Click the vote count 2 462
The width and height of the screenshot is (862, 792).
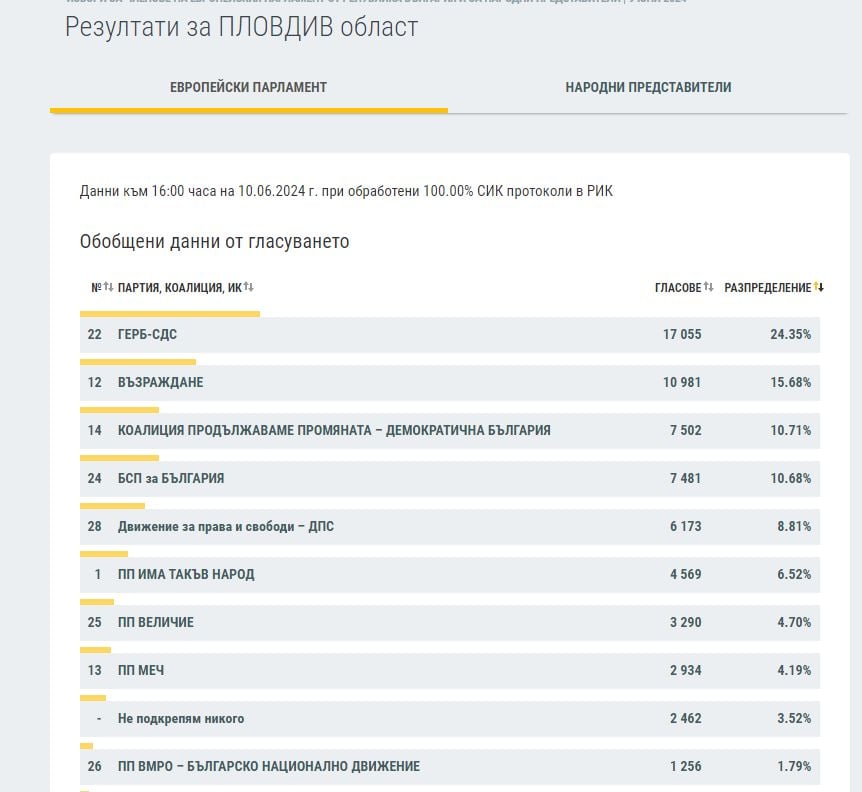[x=686, y=718]
